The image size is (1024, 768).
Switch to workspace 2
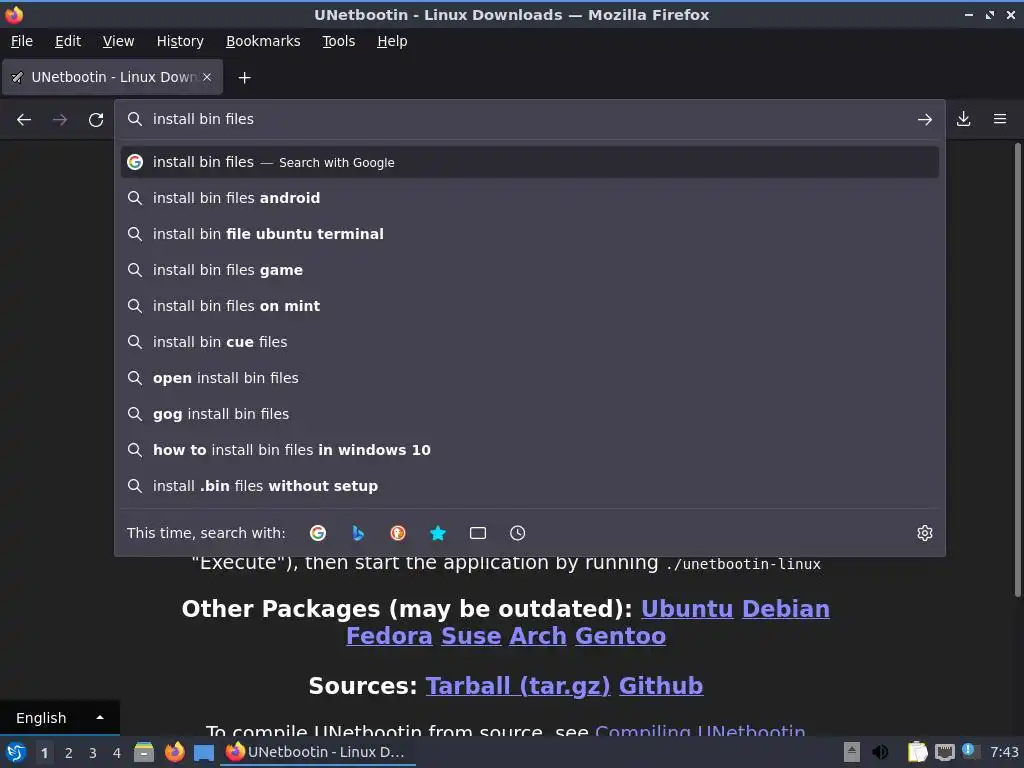pyautogui.click(x=69, y=753)
